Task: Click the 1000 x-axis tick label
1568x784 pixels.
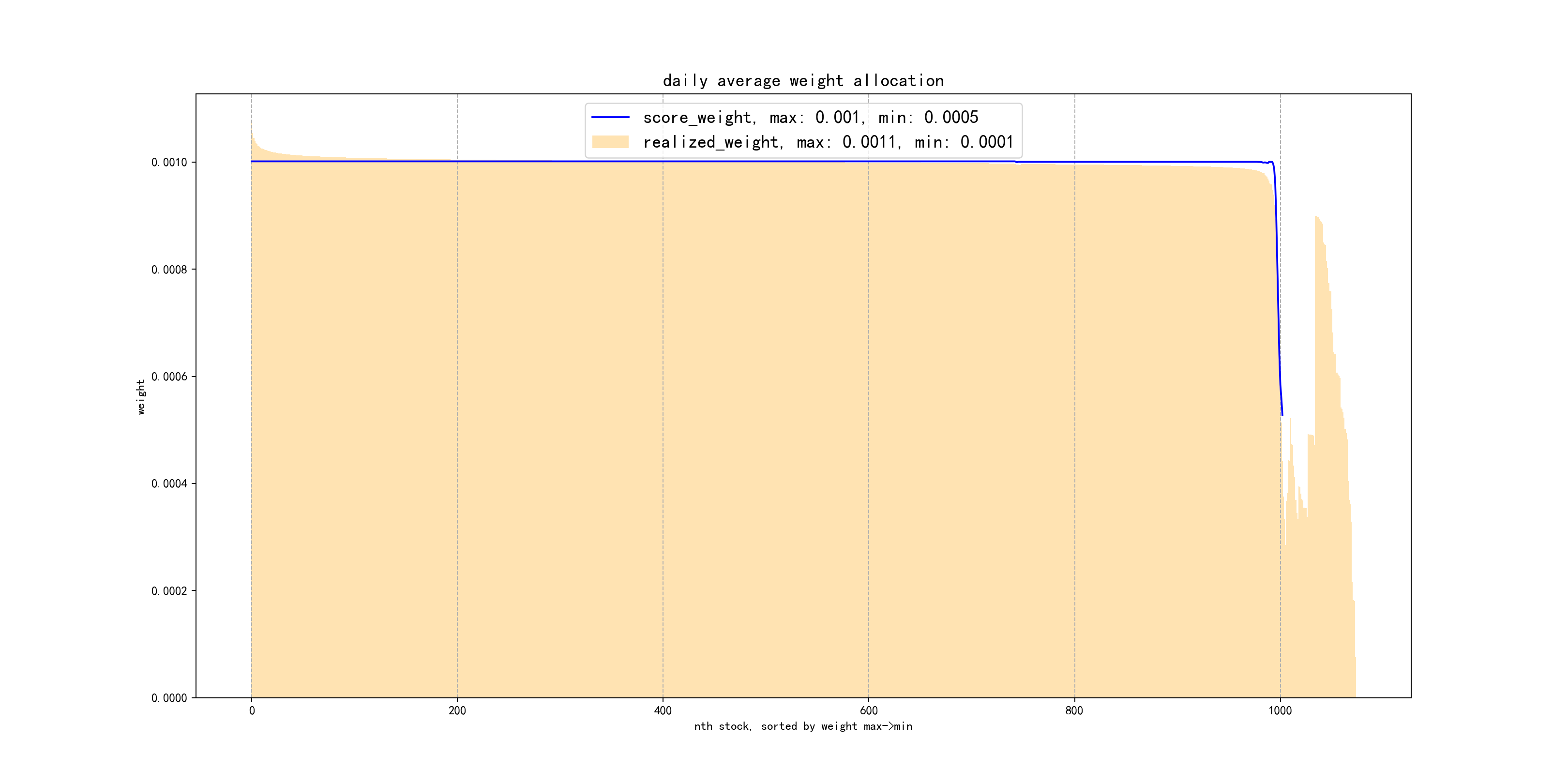Action: coord(1280,711)
